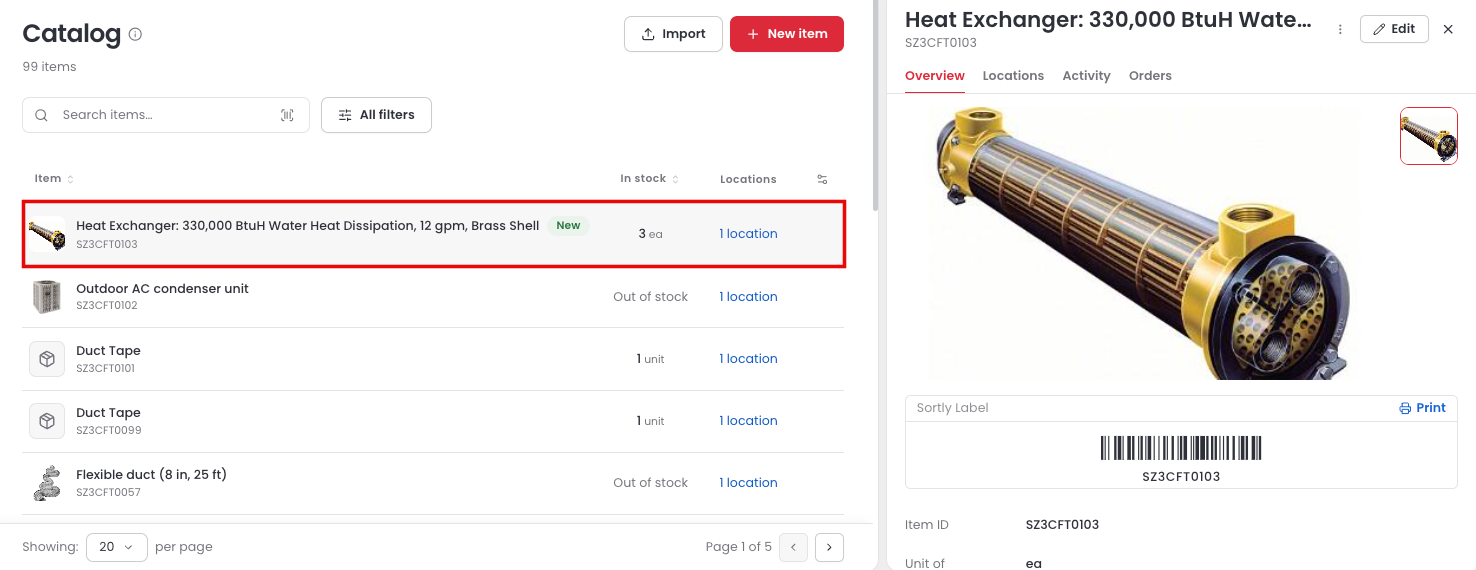Click the large heat exchanger product image
Image resolution: width=1476 pixels, height=570 pixels.
1142,243
